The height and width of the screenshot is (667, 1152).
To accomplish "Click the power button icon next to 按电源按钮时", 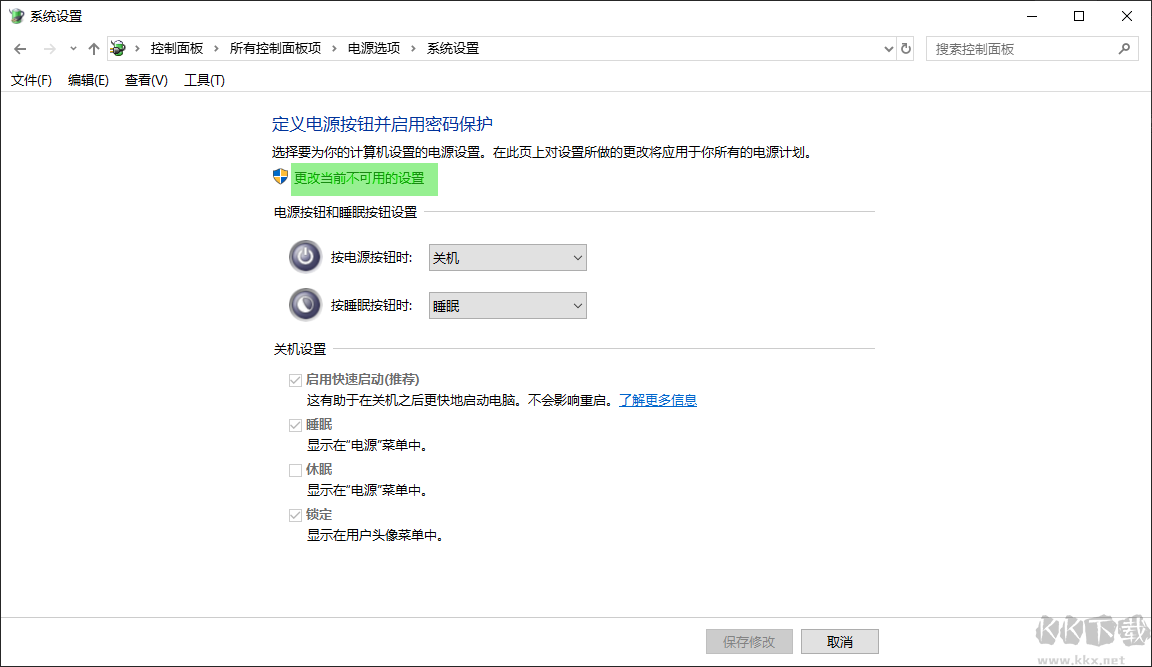I will point(304,257).
